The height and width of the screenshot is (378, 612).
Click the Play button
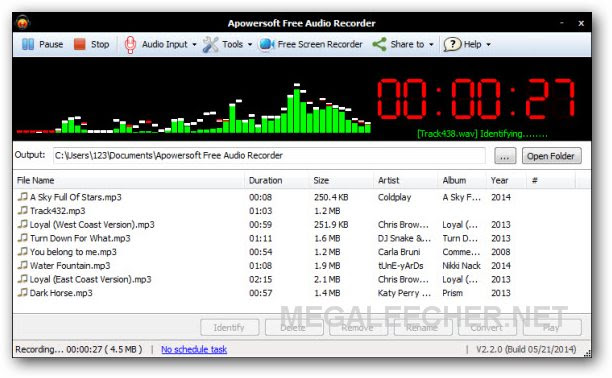(x=552, y=327)
